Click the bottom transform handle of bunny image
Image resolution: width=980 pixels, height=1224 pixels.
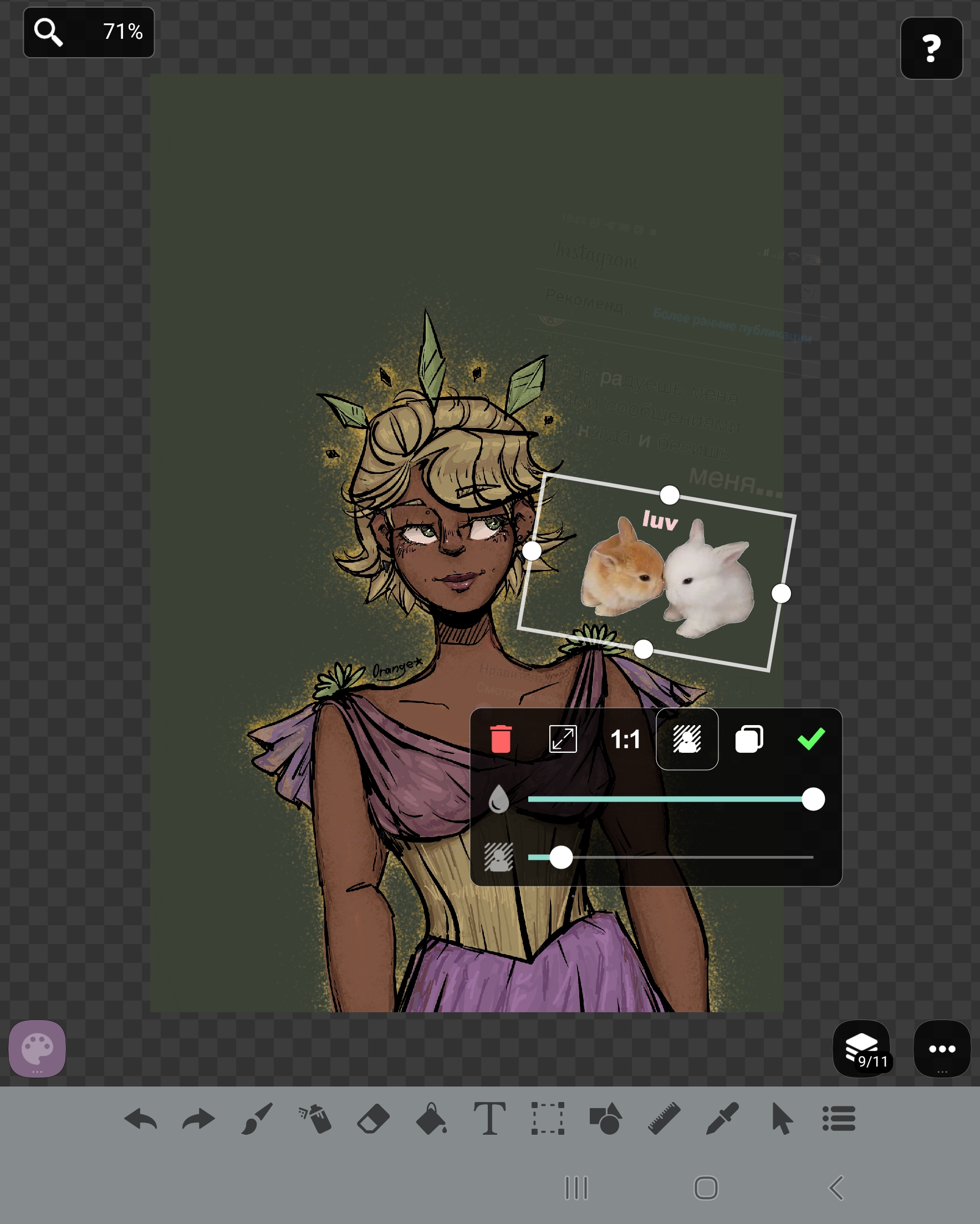(644, 649)
